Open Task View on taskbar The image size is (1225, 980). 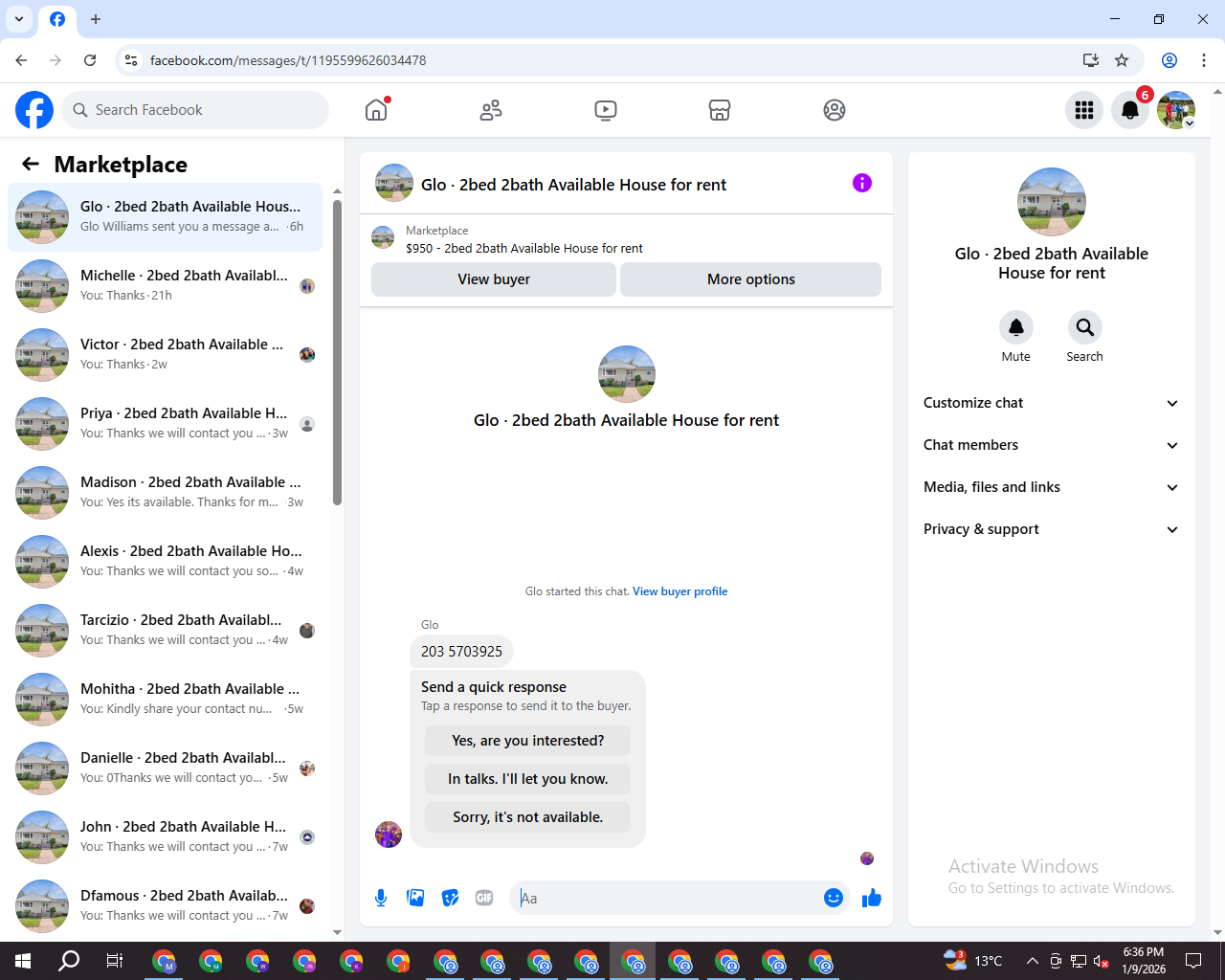point(115,961)
